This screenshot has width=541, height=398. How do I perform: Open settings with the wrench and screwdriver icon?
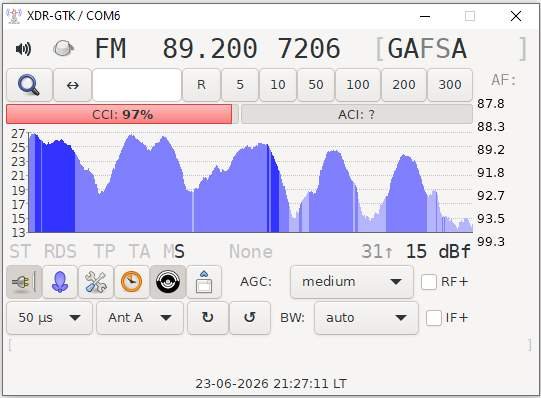tap(96, 282)
